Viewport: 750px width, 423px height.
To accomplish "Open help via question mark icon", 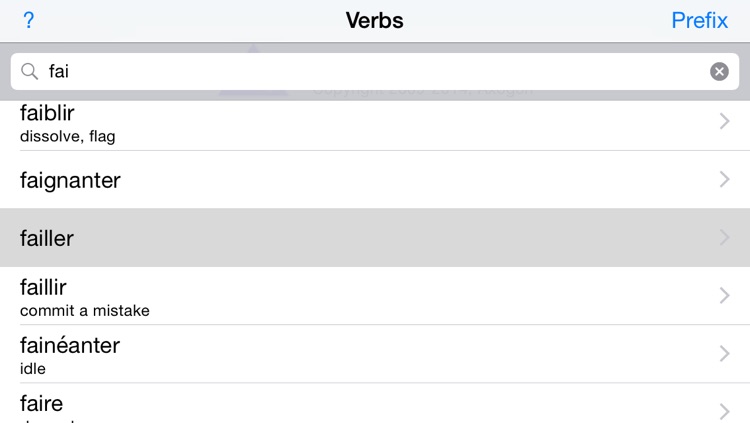I will pyautogui.click(x=29, y=20).
